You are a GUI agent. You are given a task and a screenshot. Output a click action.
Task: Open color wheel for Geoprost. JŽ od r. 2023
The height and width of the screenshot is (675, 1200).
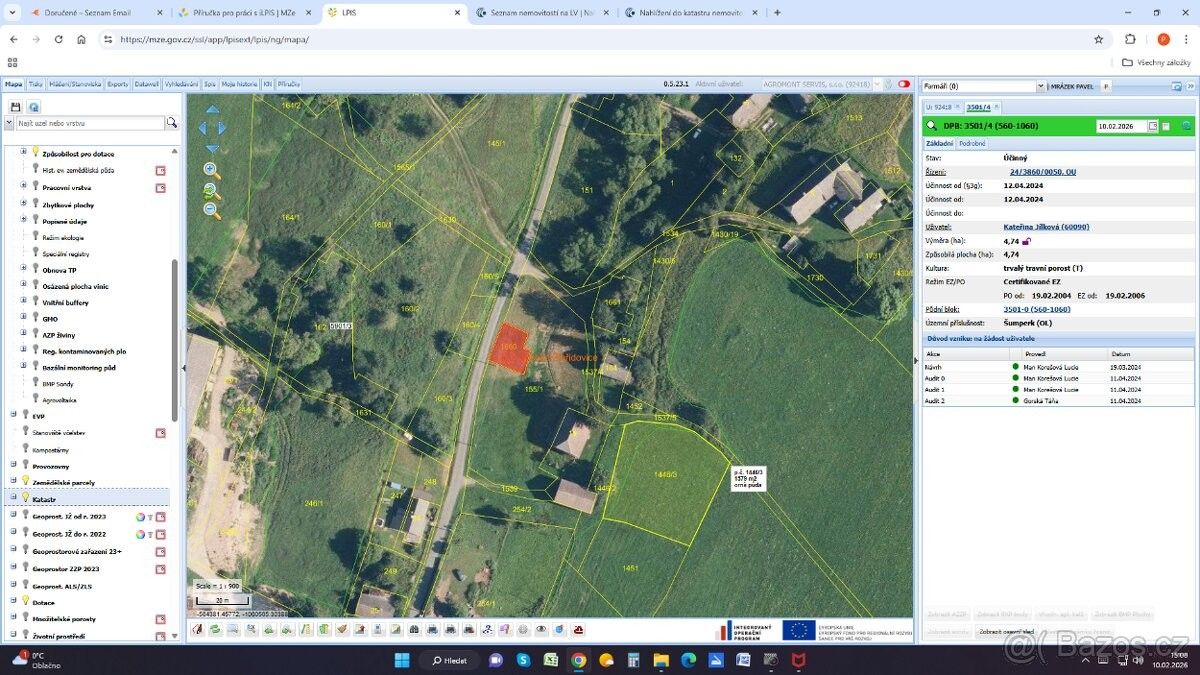pos(140,517)
